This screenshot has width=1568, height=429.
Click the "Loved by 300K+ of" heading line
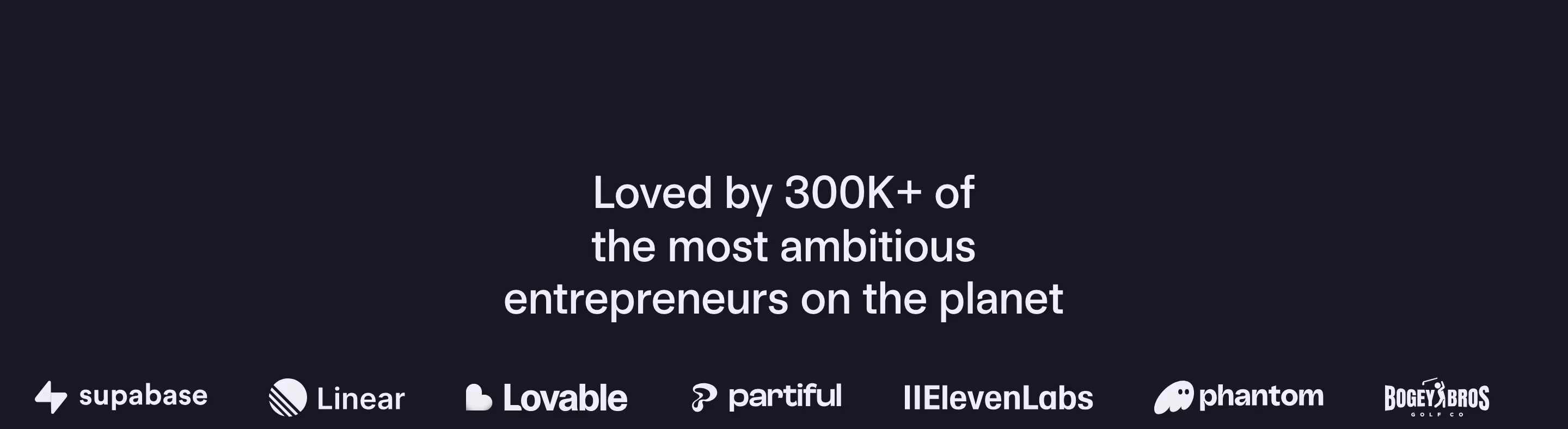tap(783, 193)
